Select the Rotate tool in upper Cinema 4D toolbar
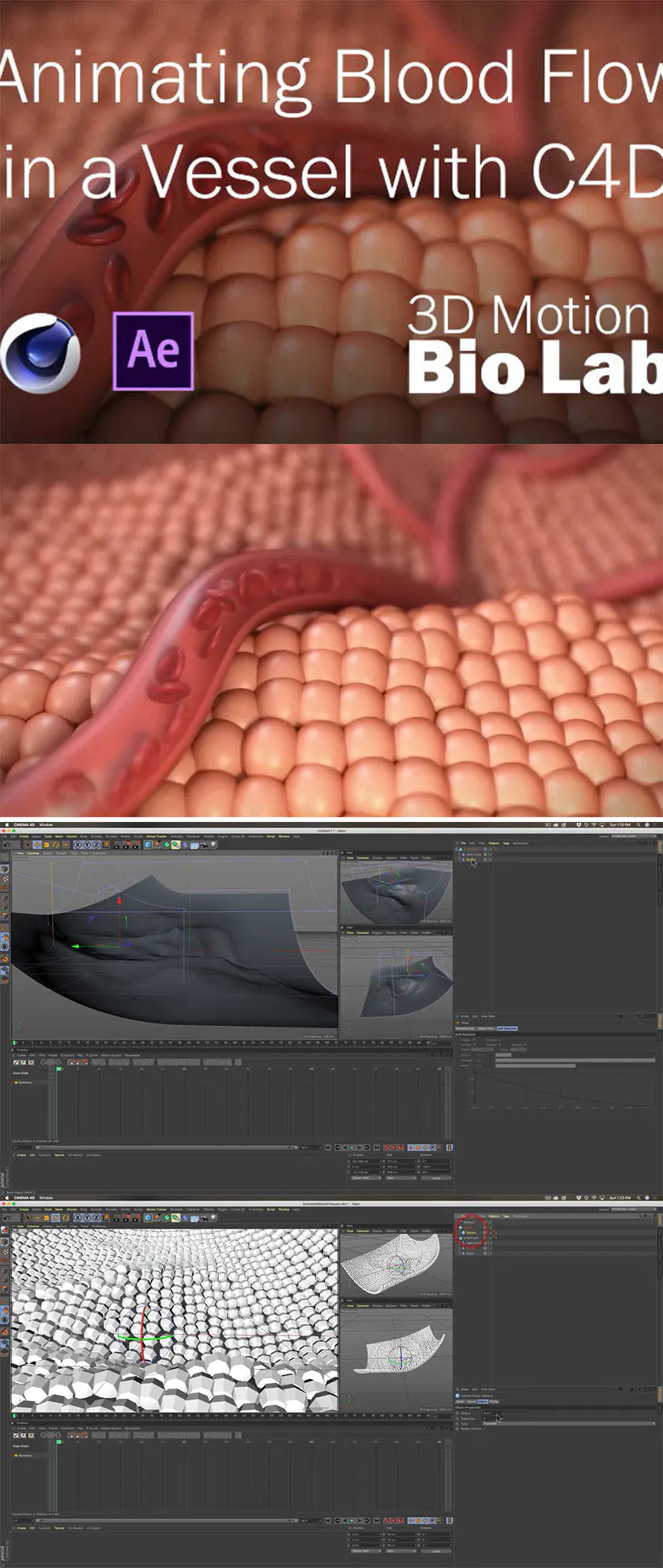 55,844
